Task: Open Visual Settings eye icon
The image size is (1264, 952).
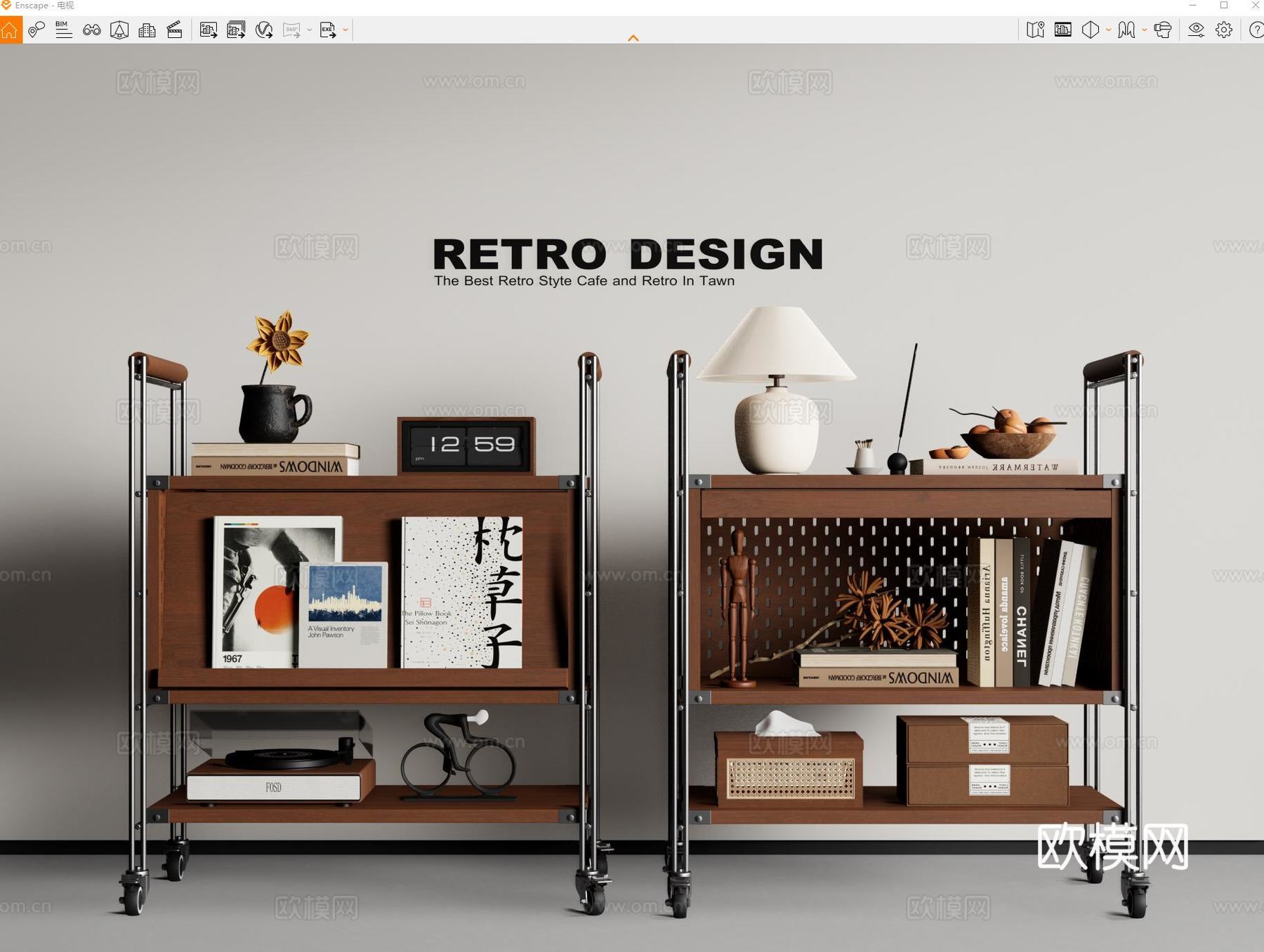Action: pos(1196,30)
